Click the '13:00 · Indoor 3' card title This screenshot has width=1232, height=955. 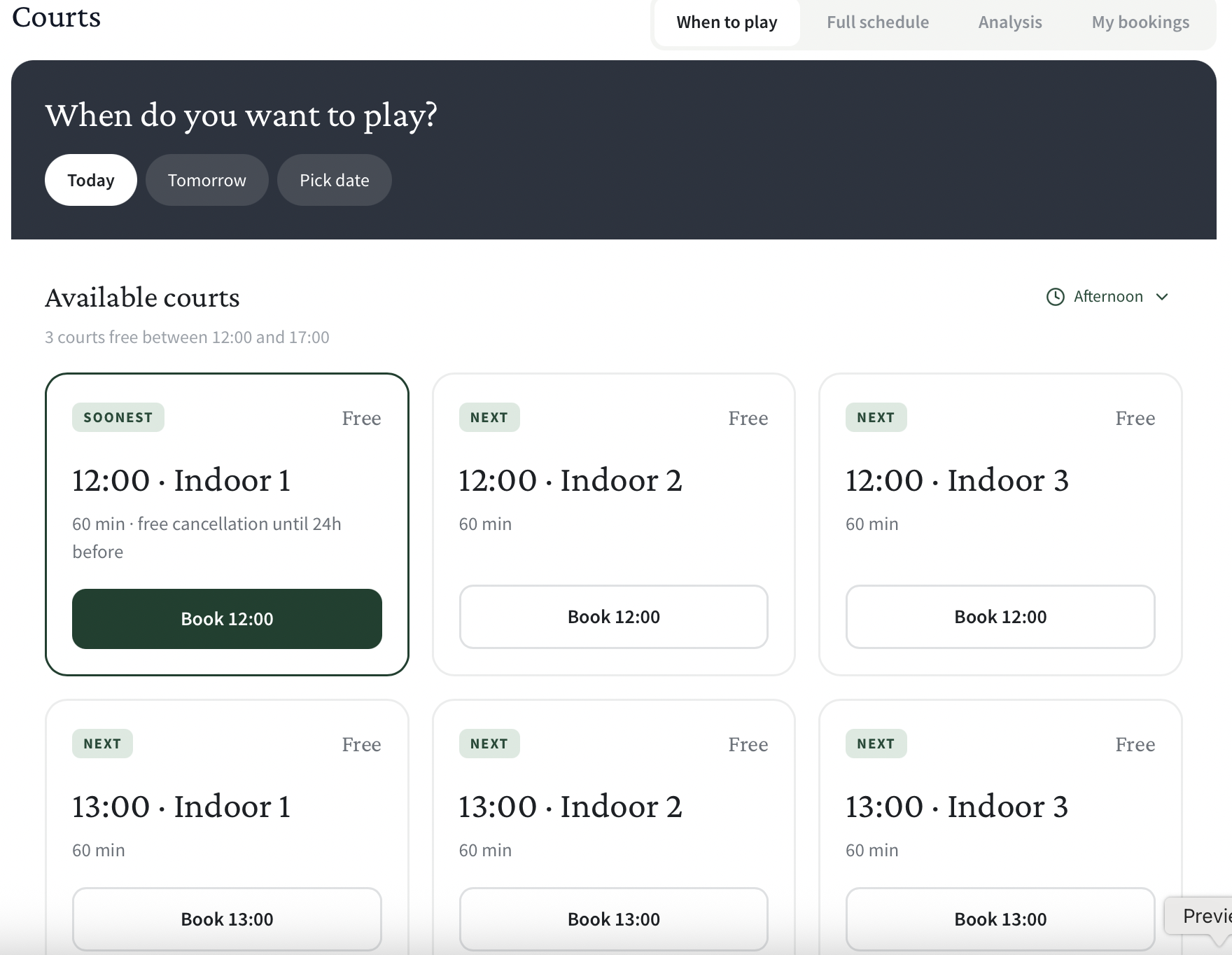coord(957,807)
